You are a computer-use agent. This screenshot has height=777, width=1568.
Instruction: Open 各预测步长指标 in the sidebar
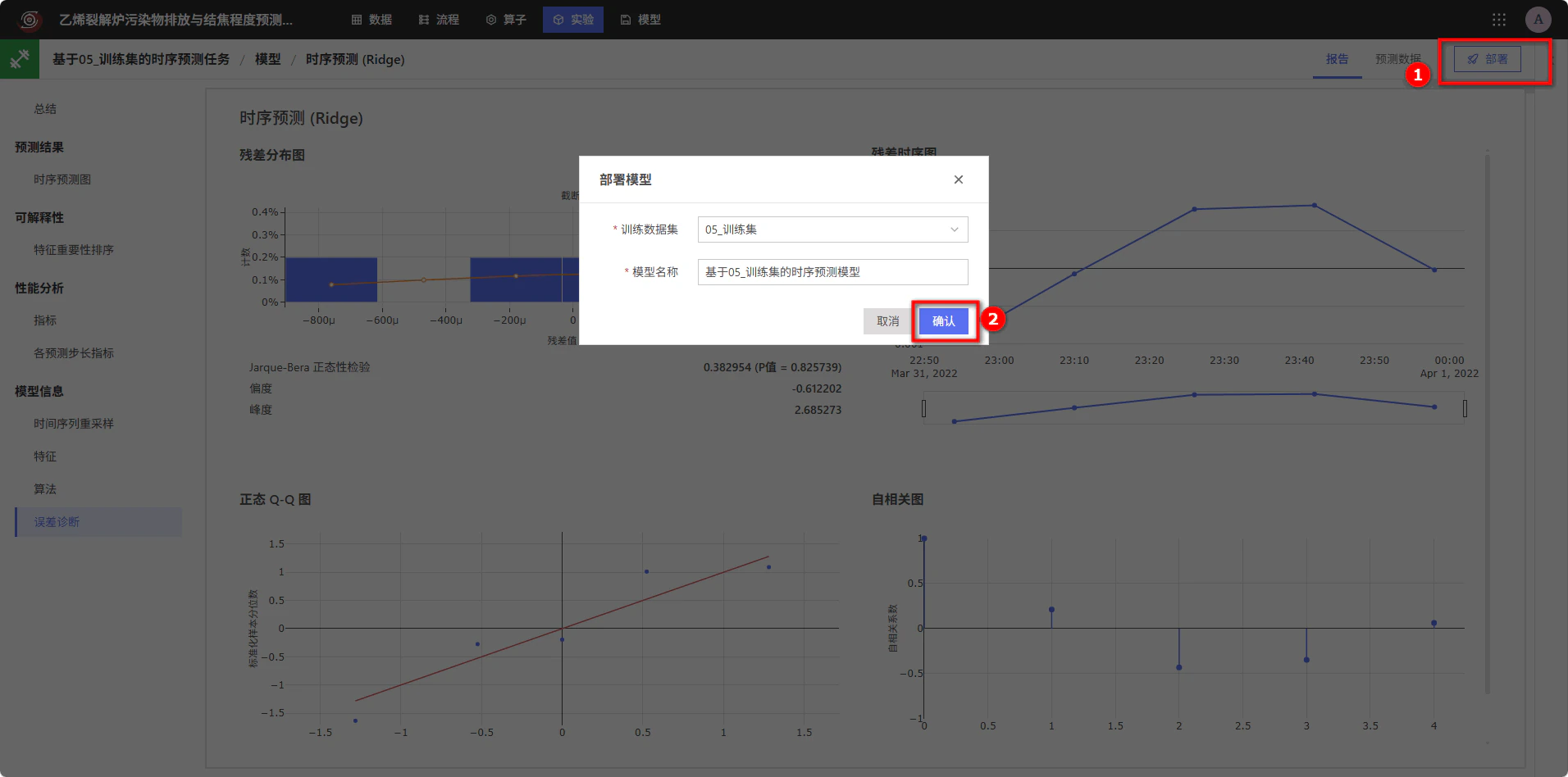[74, 353]
